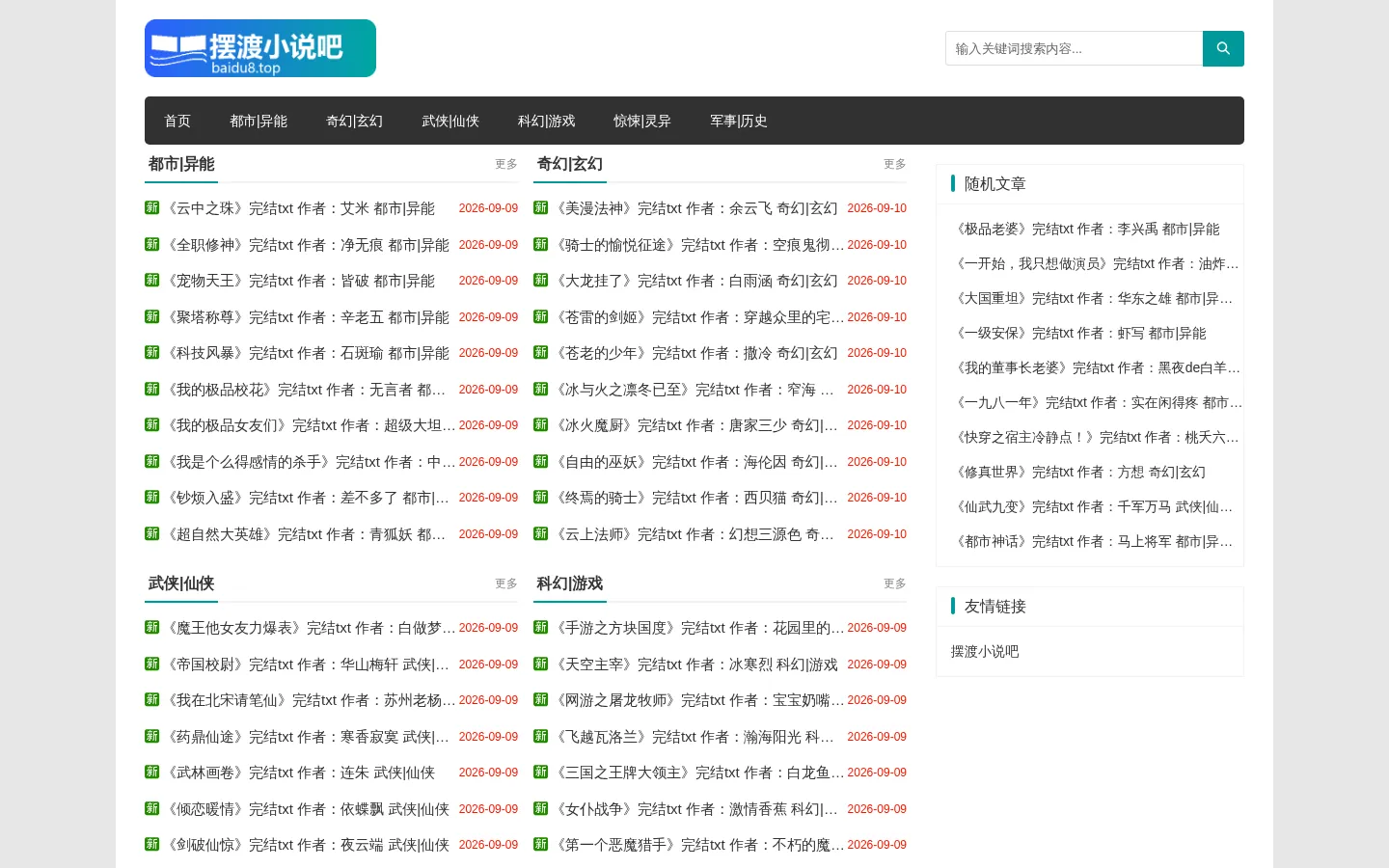Screen dimensions: 1389x868
Task: Open the 都市|异能 section heading
Action: pos(181,165)
